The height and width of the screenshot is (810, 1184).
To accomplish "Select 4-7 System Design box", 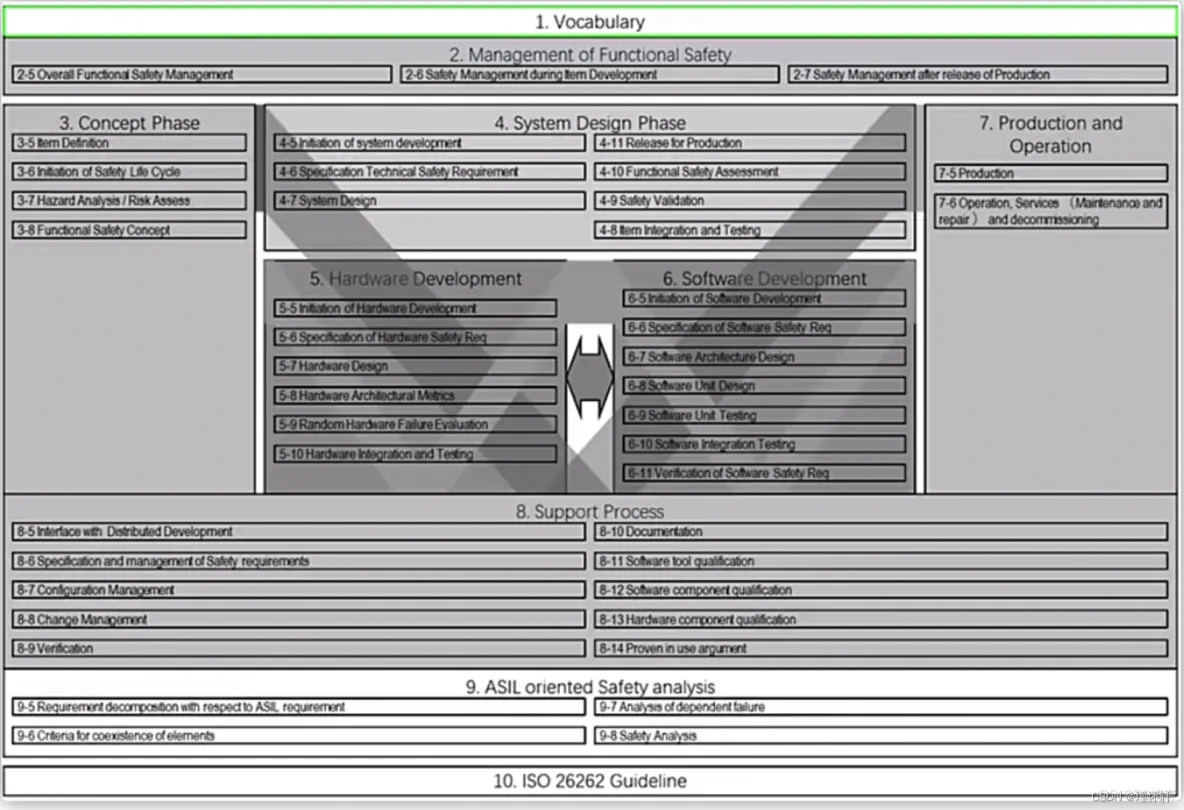I will coord(430,201).
